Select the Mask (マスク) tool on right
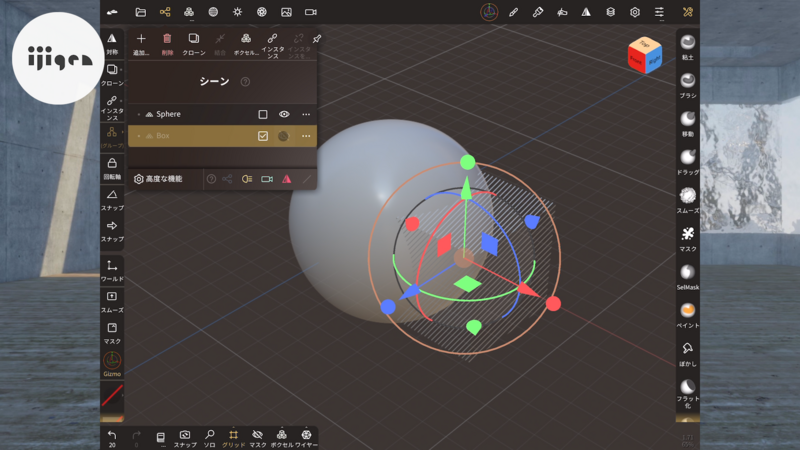 pyautogui.click(x=688, y=239)
